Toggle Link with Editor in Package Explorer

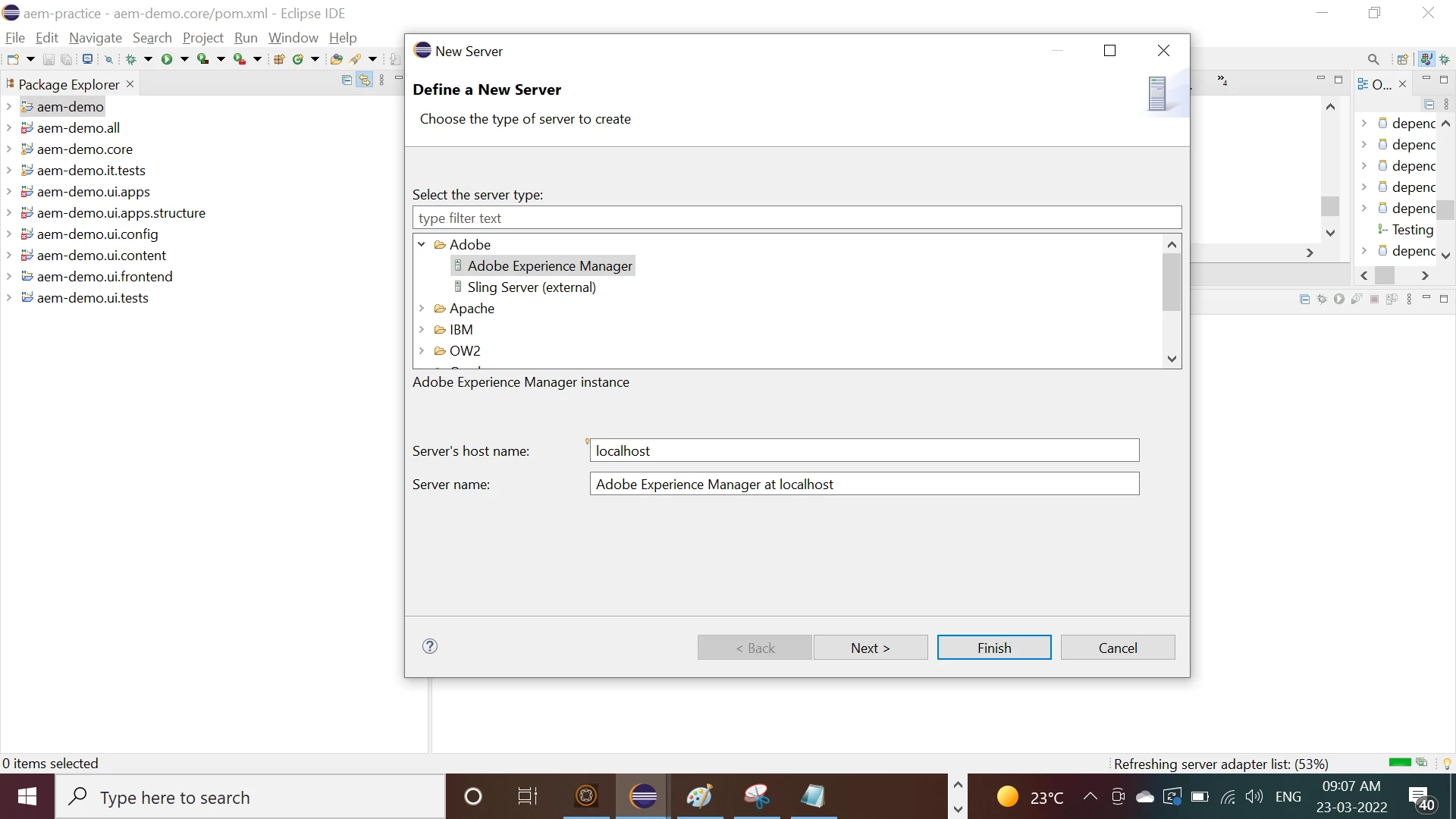pos(365,80)
